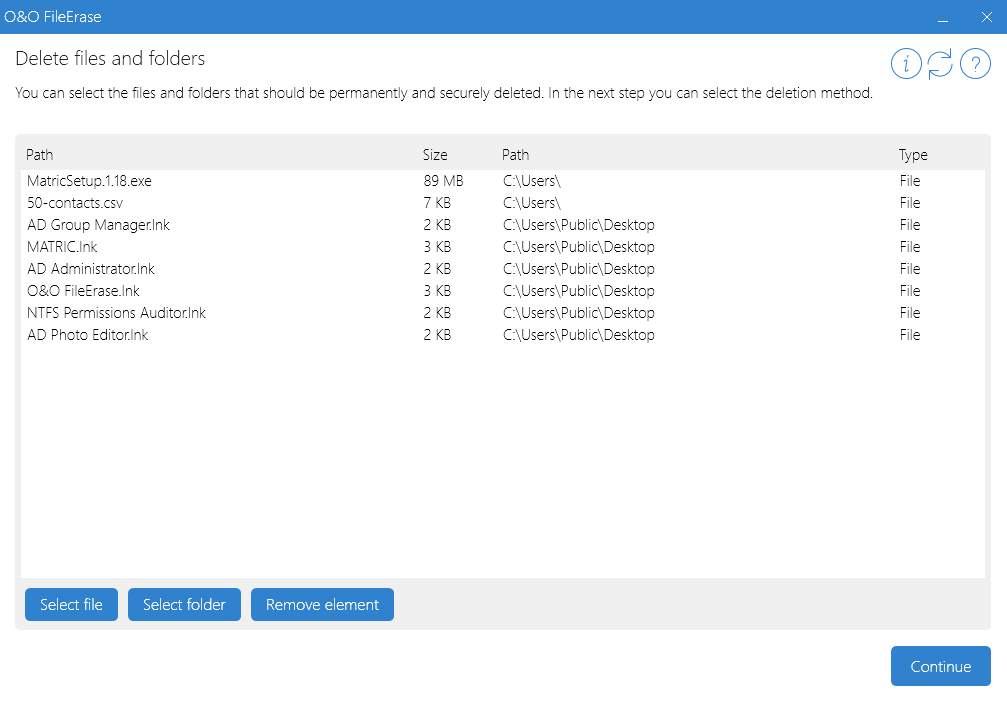Click the NTFS Permissions Auditor.lnk row
This screenshot has width=1007, height=702.
click(116, 313)
